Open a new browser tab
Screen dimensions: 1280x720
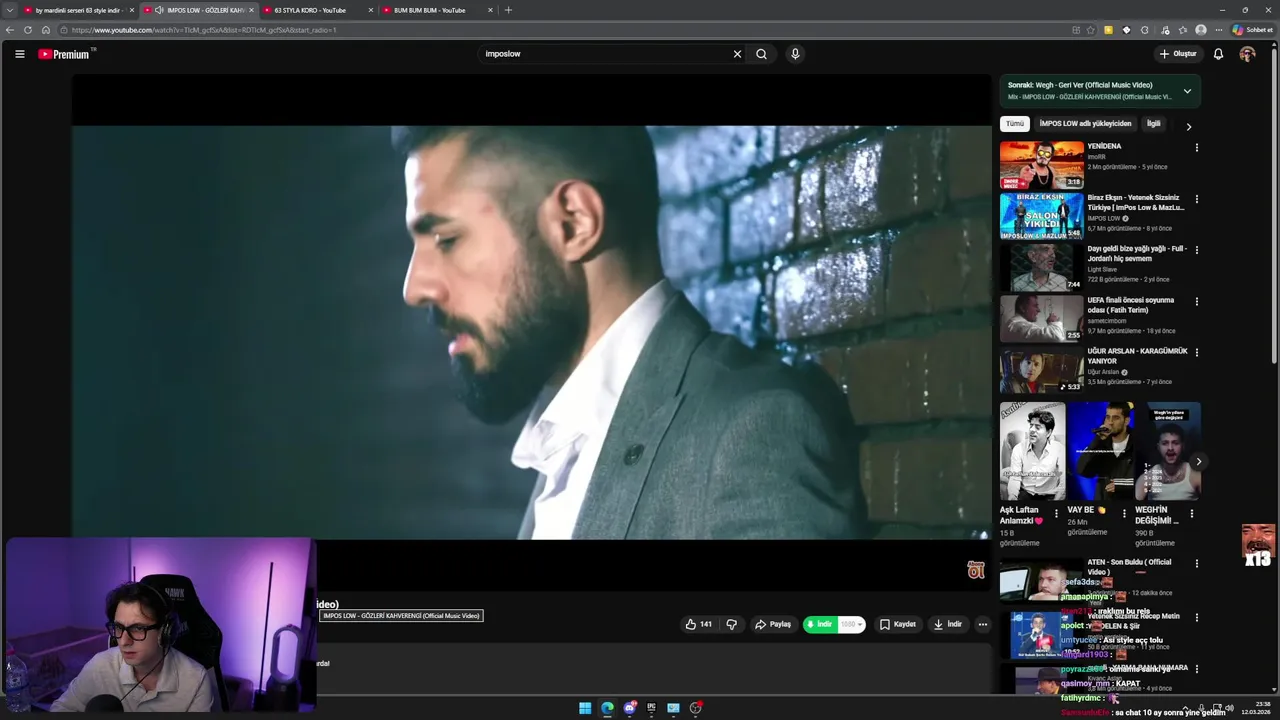point(508,10)
